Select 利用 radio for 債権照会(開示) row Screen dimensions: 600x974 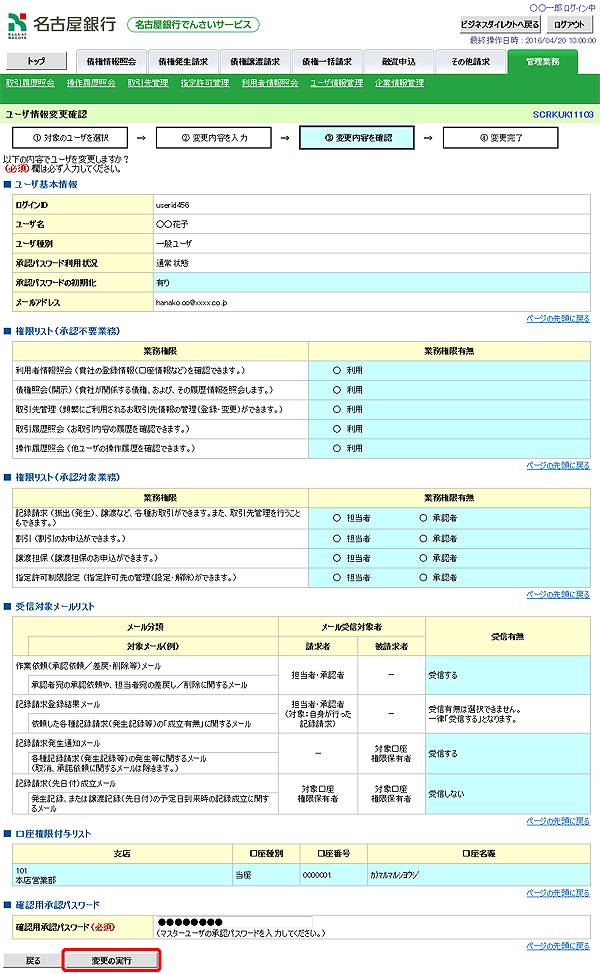tap(337, 390)
